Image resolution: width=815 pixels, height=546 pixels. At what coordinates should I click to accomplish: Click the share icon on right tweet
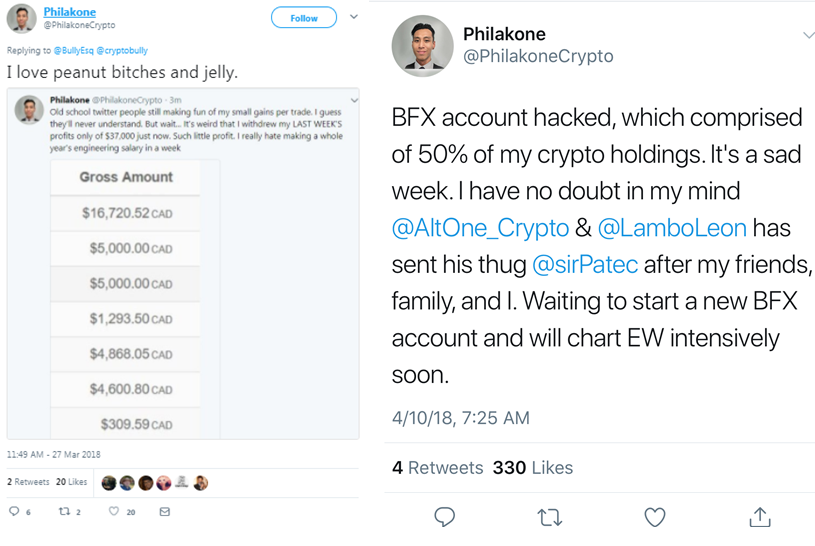760,516
